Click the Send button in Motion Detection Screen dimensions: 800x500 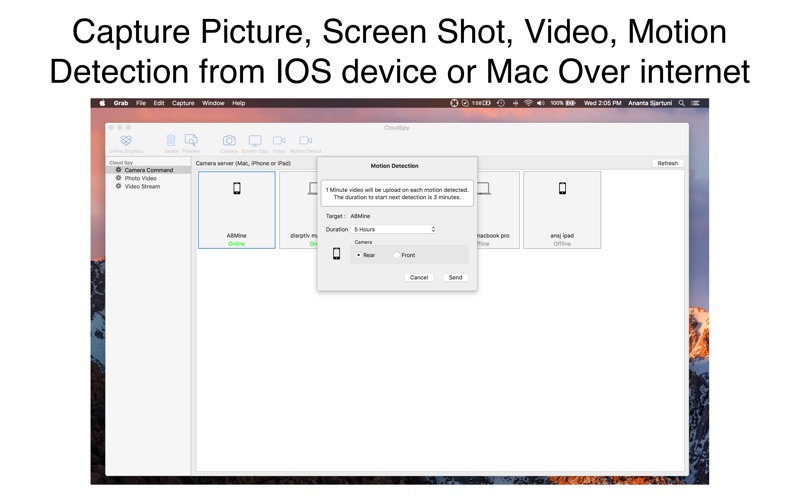(x=455, y=278)
